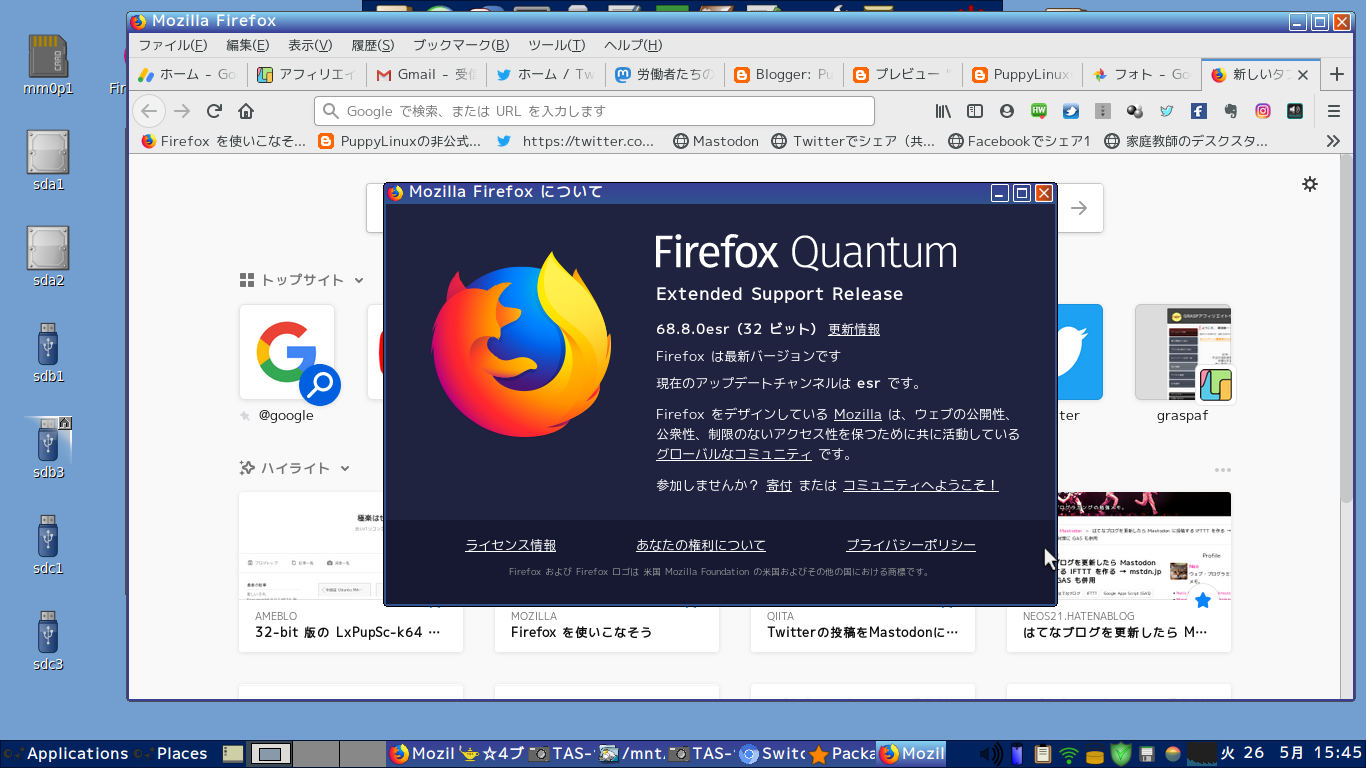Open a new tab with plus button

pyautogui.click(x=1336, y=74)
